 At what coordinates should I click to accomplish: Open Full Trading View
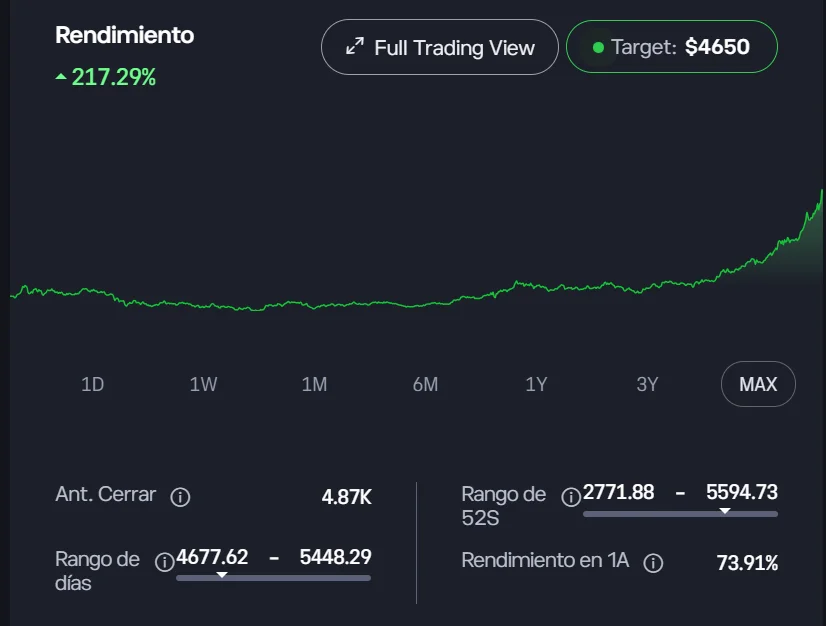tap(440, 47)
